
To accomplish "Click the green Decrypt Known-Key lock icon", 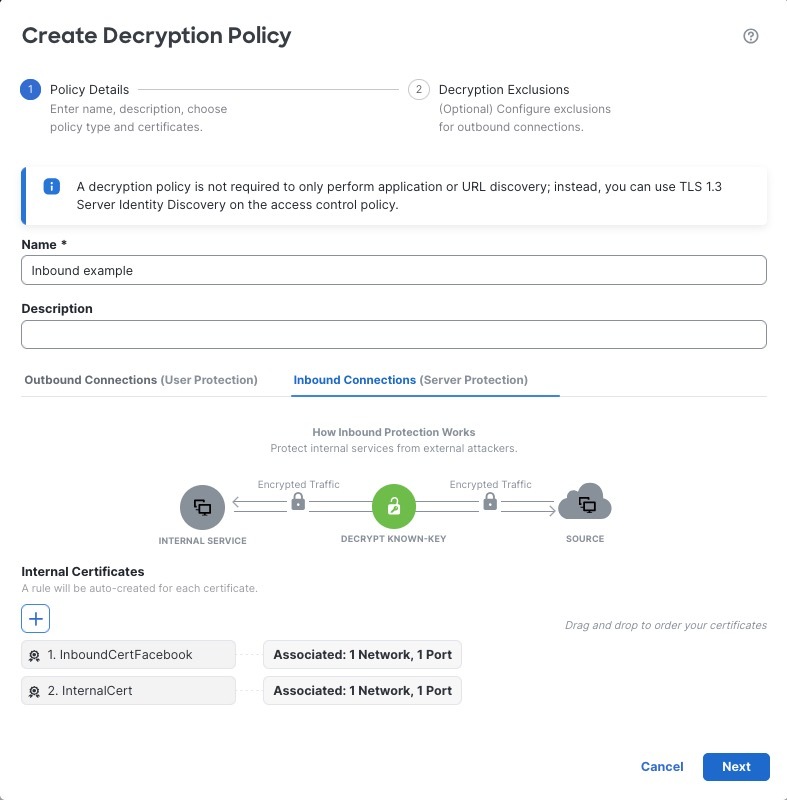I will (x=393, y=506).
